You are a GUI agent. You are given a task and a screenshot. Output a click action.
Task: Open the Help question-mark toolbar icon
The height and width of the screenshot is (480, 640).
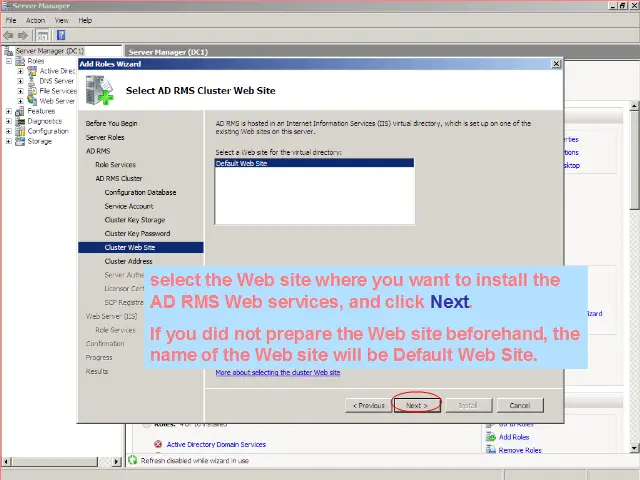point(61,36)
